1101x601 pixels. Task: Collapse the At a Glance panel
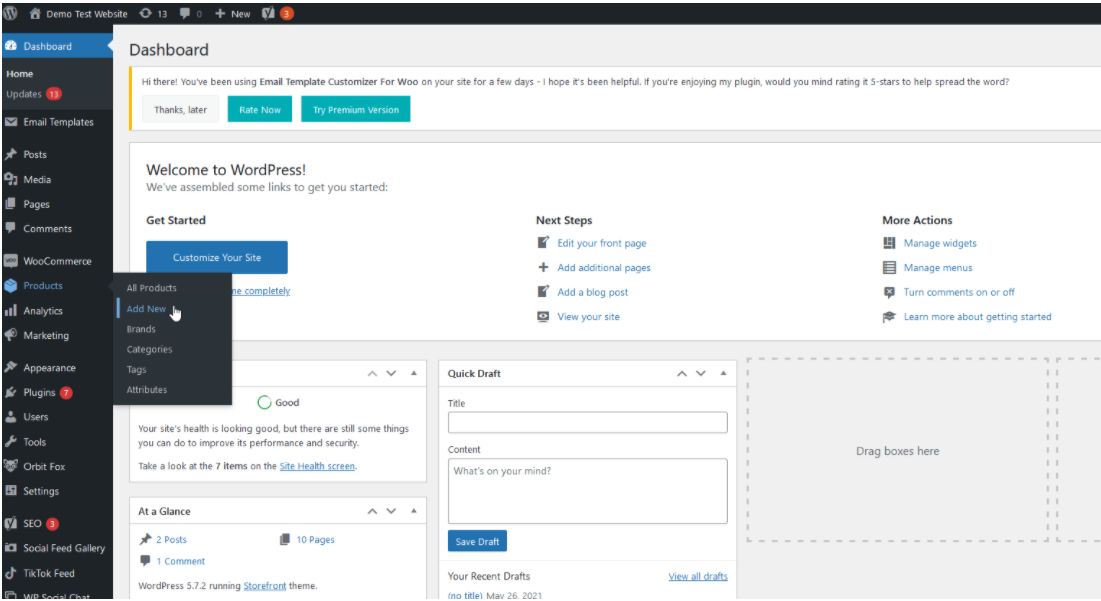pos(414,511)
